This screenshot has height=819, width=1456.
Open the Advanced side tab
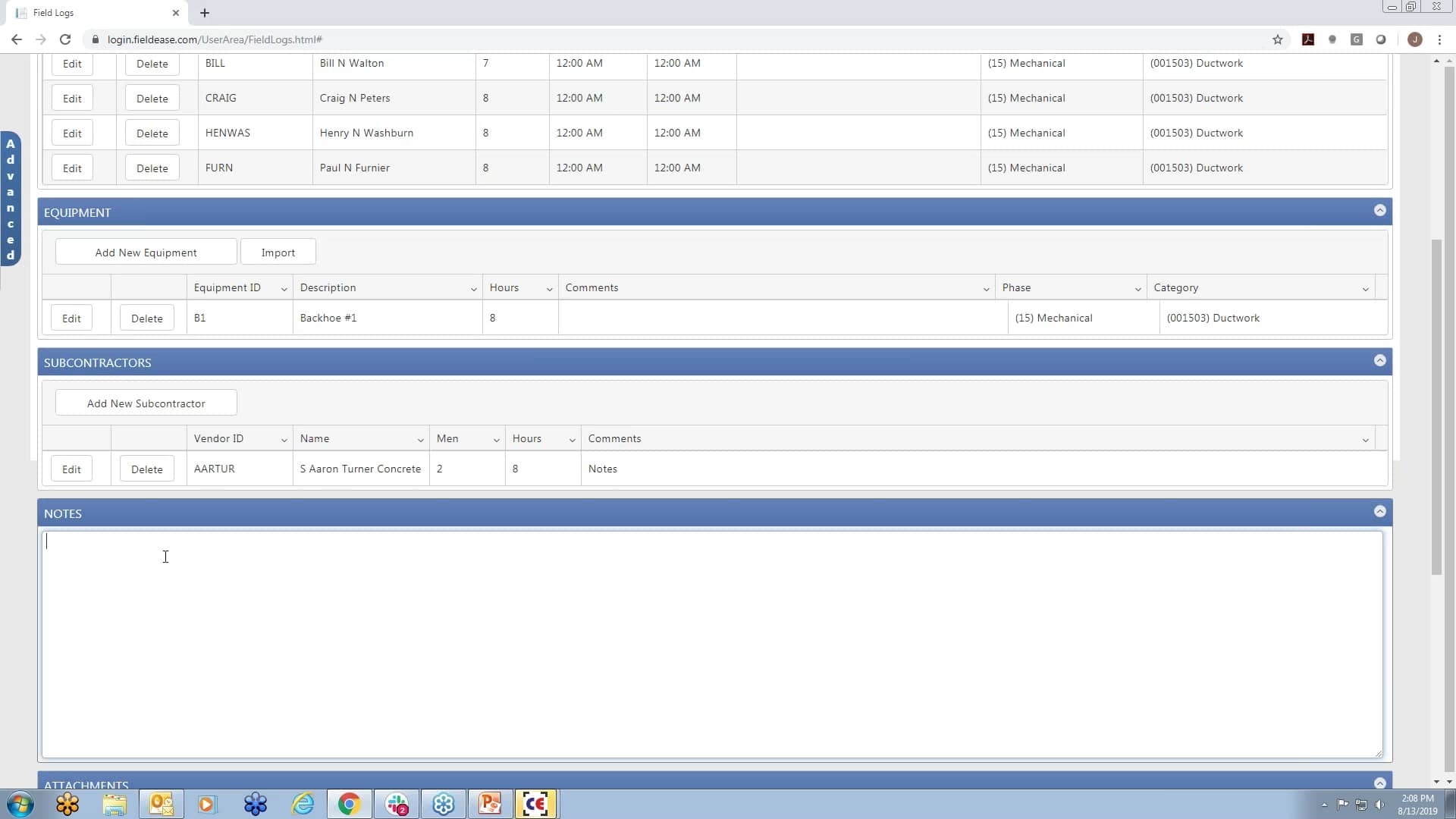tap(11, 199)
